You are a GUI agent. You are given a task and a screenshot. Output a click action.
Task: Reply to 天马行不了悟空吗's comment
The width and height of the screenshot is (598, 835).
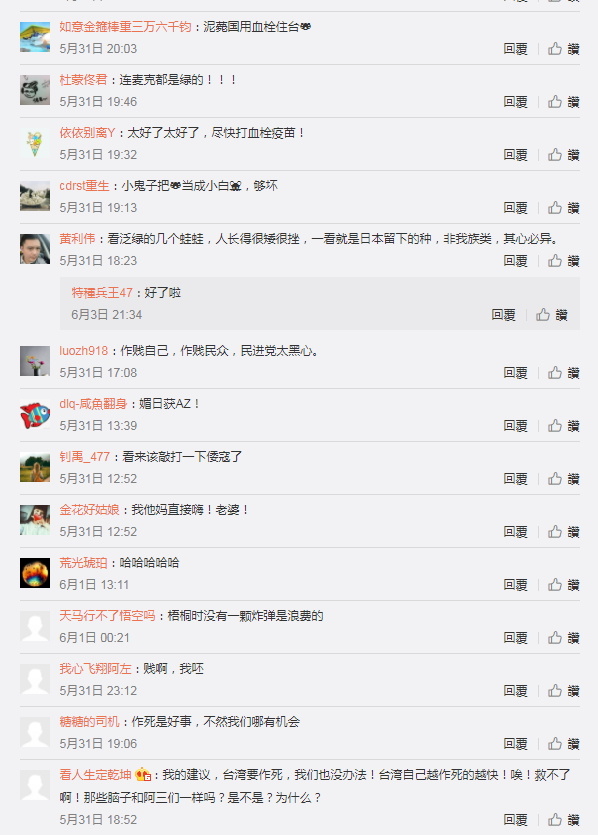tap(515, 637)
